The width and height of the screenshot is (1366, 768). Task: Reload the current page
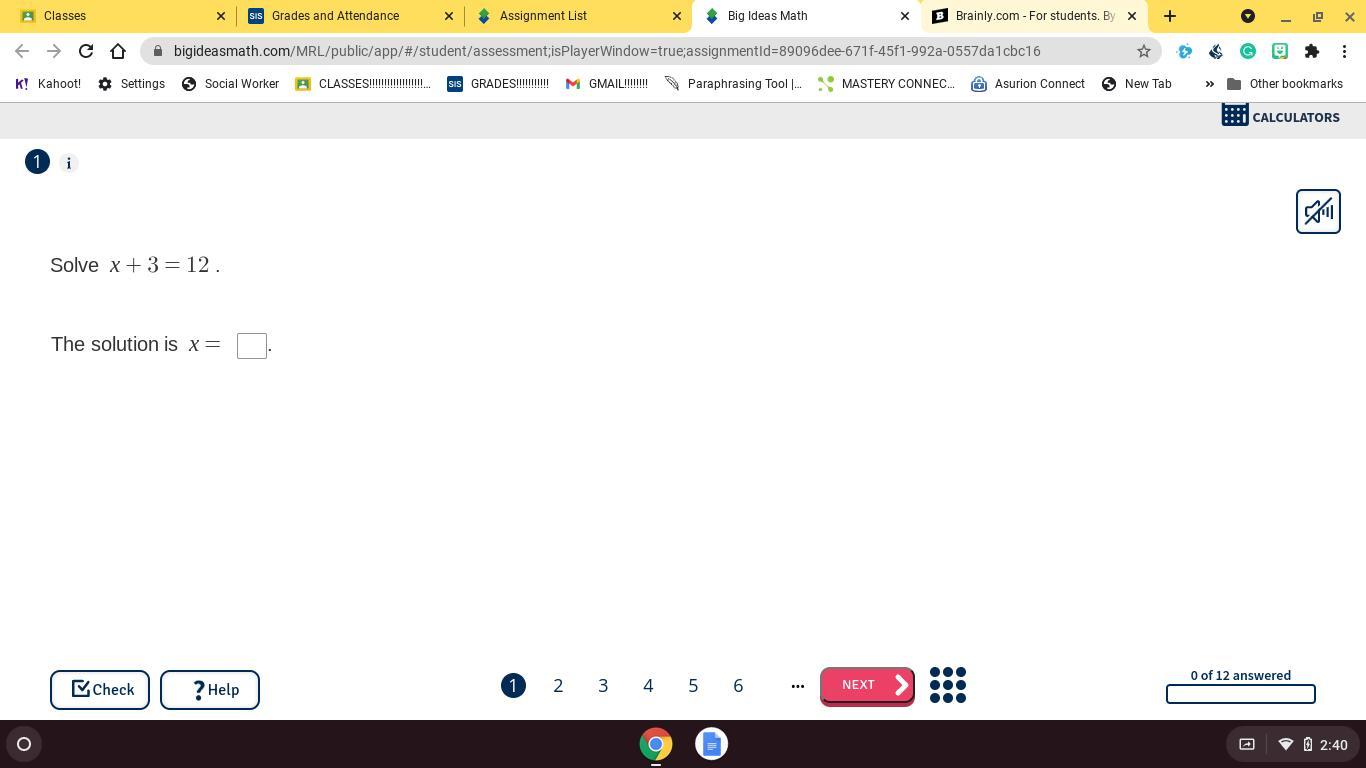[x=86, y=51]
